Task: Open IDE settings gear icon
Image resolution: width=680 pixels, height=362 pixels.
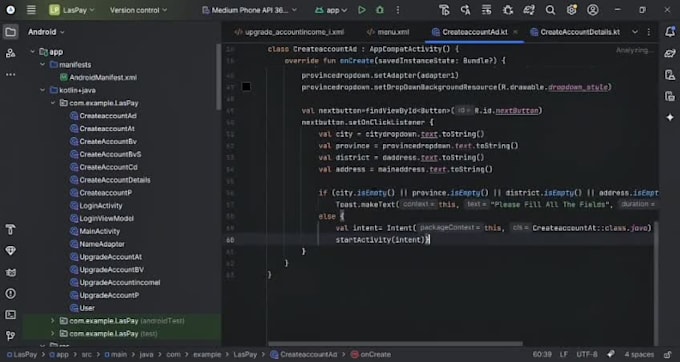Action: tap(572, 10)
